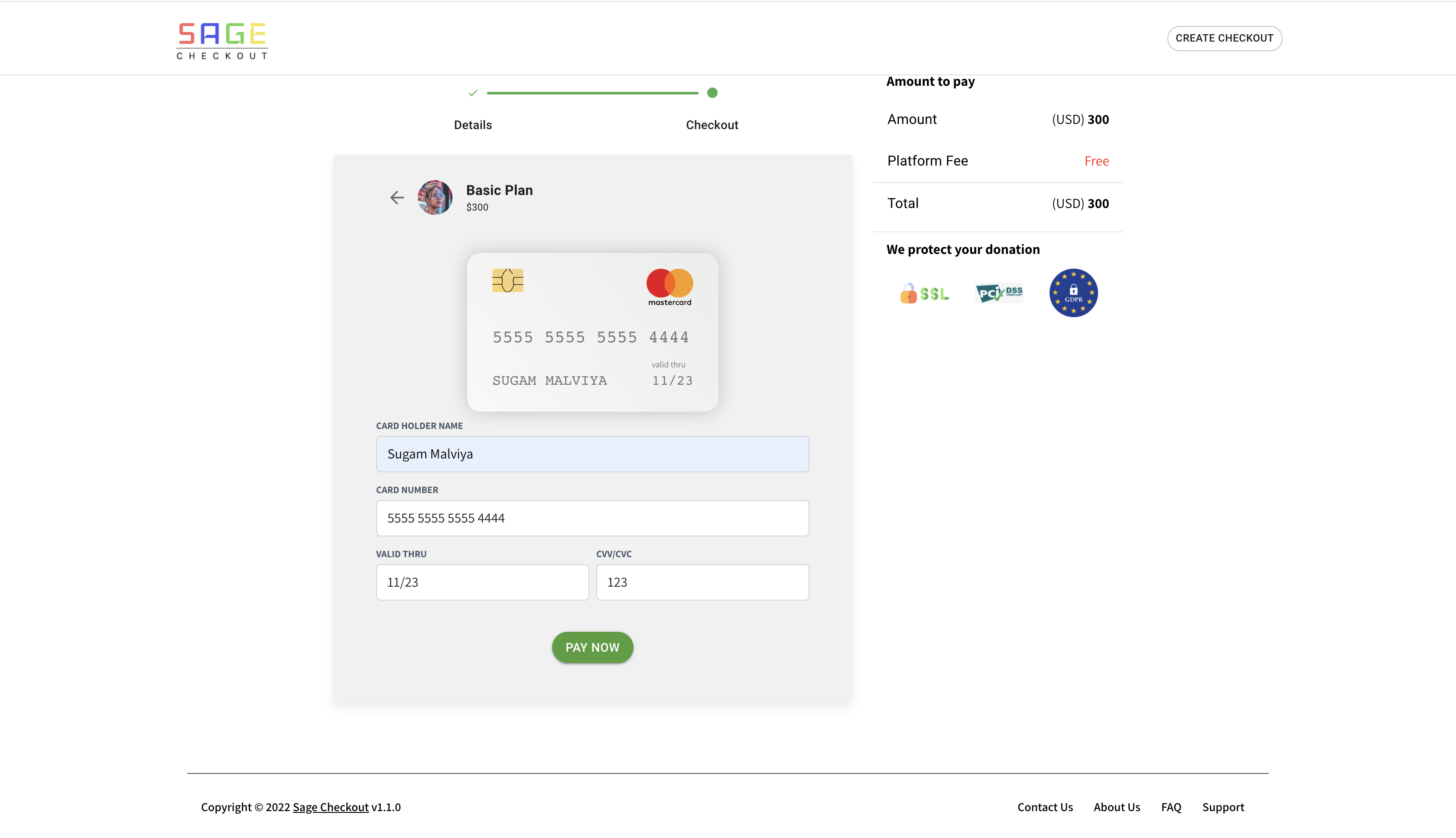
Task: Focus the Card Holder Name field
Action: (592, 454)
